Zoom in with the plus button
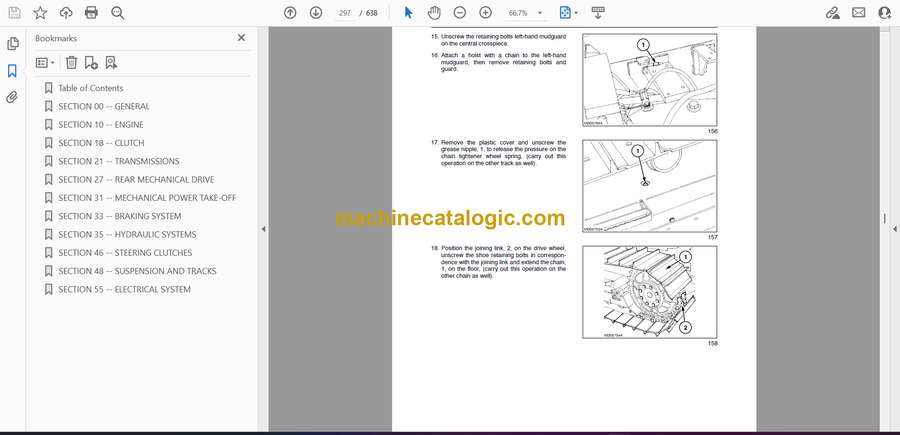The height and width of the screenshot is (435, 900). tap(486, 13)
